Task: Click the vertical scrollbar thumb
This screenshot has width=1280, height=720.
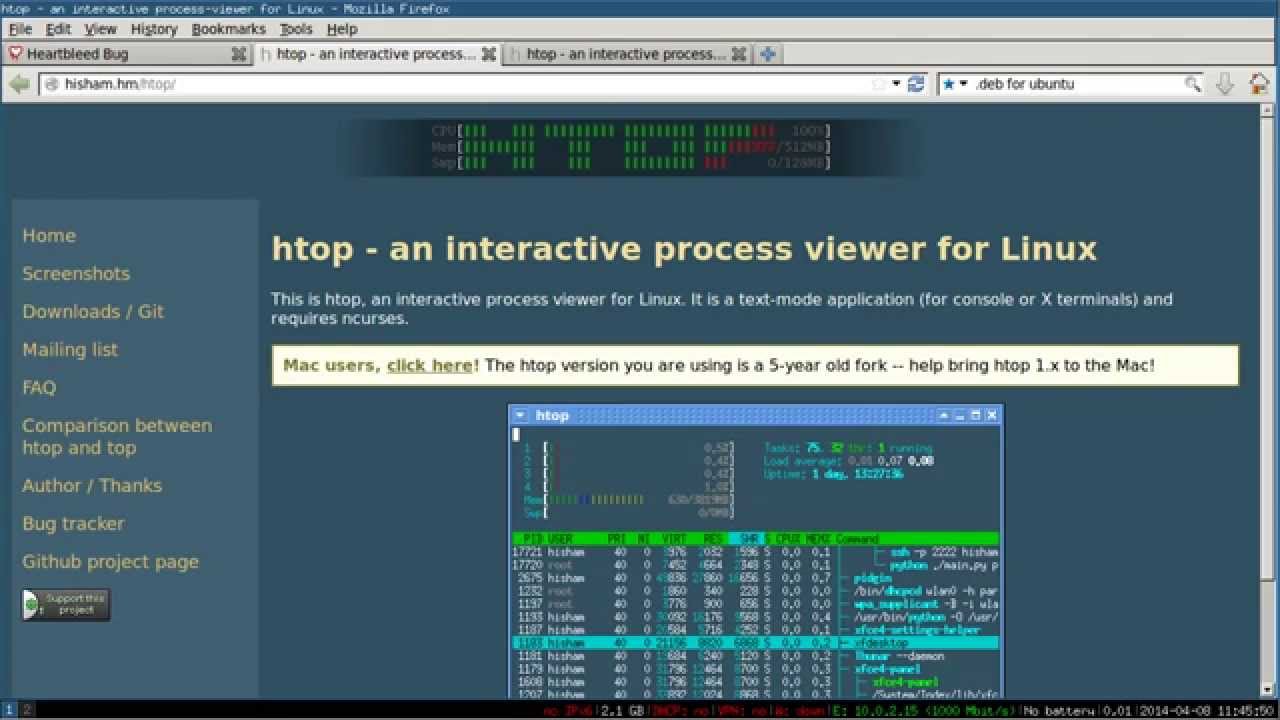Action: (x=1267, y=348)
